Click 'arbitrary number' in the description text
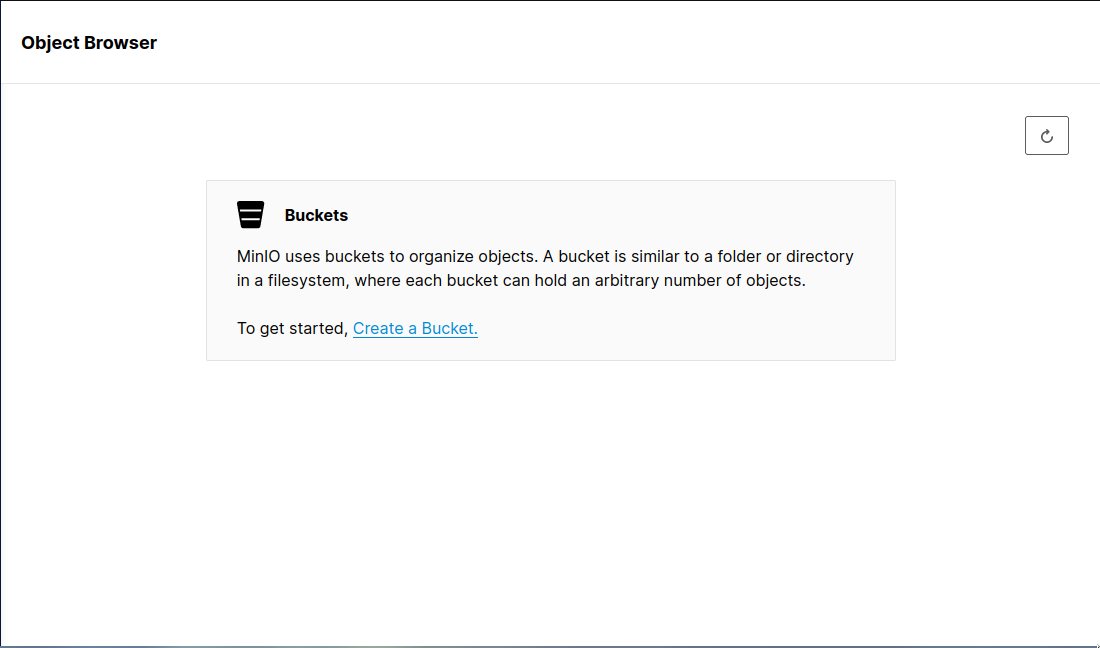1100x648 pixels. (x=658, y=280)
